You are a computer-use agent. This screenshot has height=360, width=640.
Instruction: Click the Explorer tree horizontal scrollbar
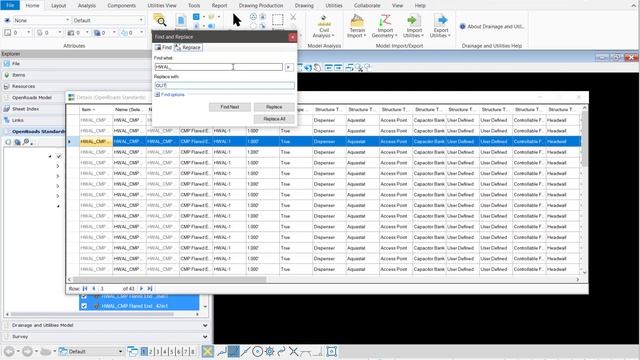pyautogui.click(x=92, y=314)
